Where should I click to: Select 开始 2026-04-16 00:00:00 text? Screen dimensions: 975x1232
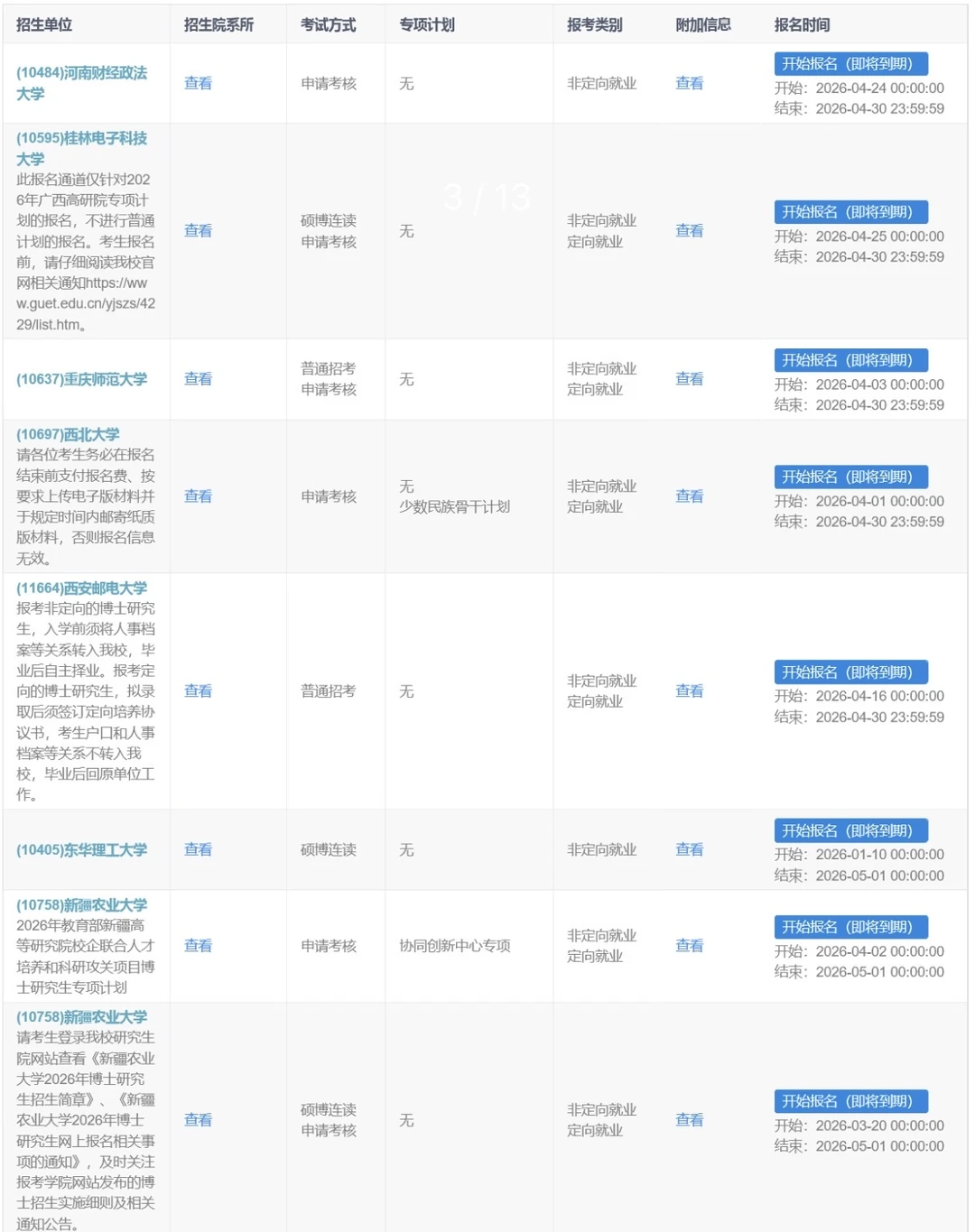(x=859, y=696)
